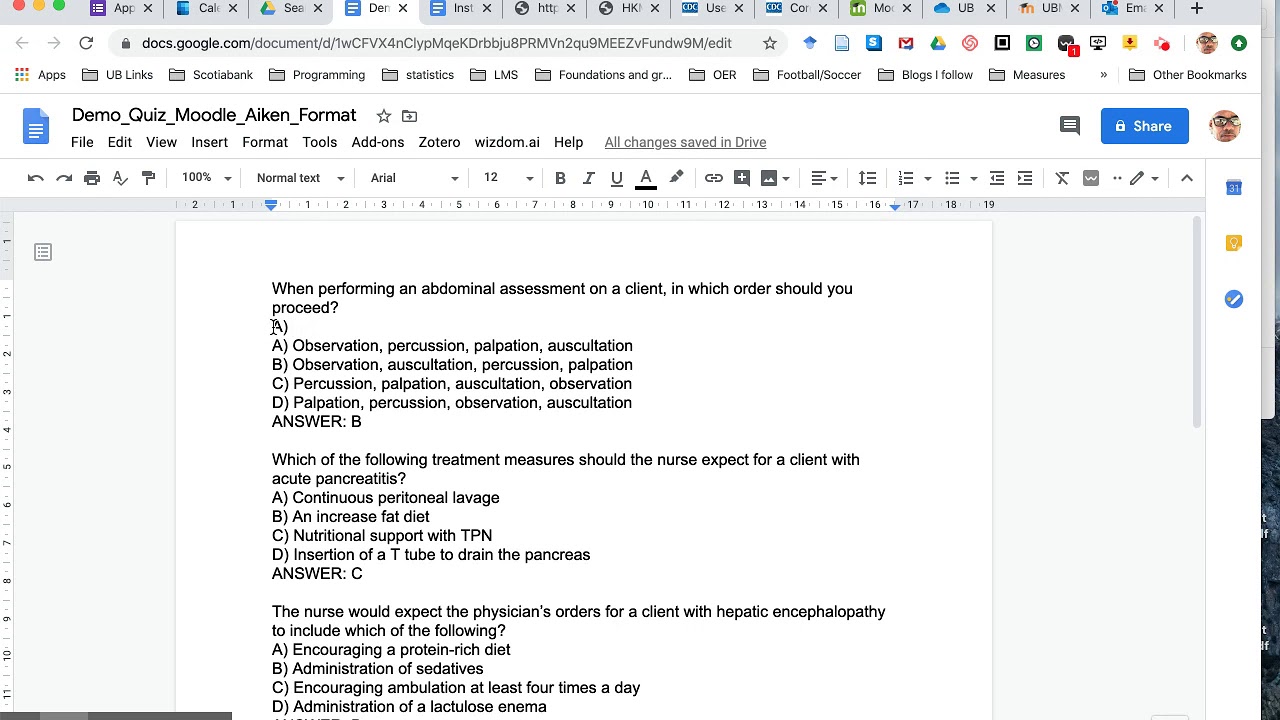The image size is (1280, 720).
Task: Click the document title Demo_Quiz_Moodle_Aiken_Format
Action: [214, 115]
